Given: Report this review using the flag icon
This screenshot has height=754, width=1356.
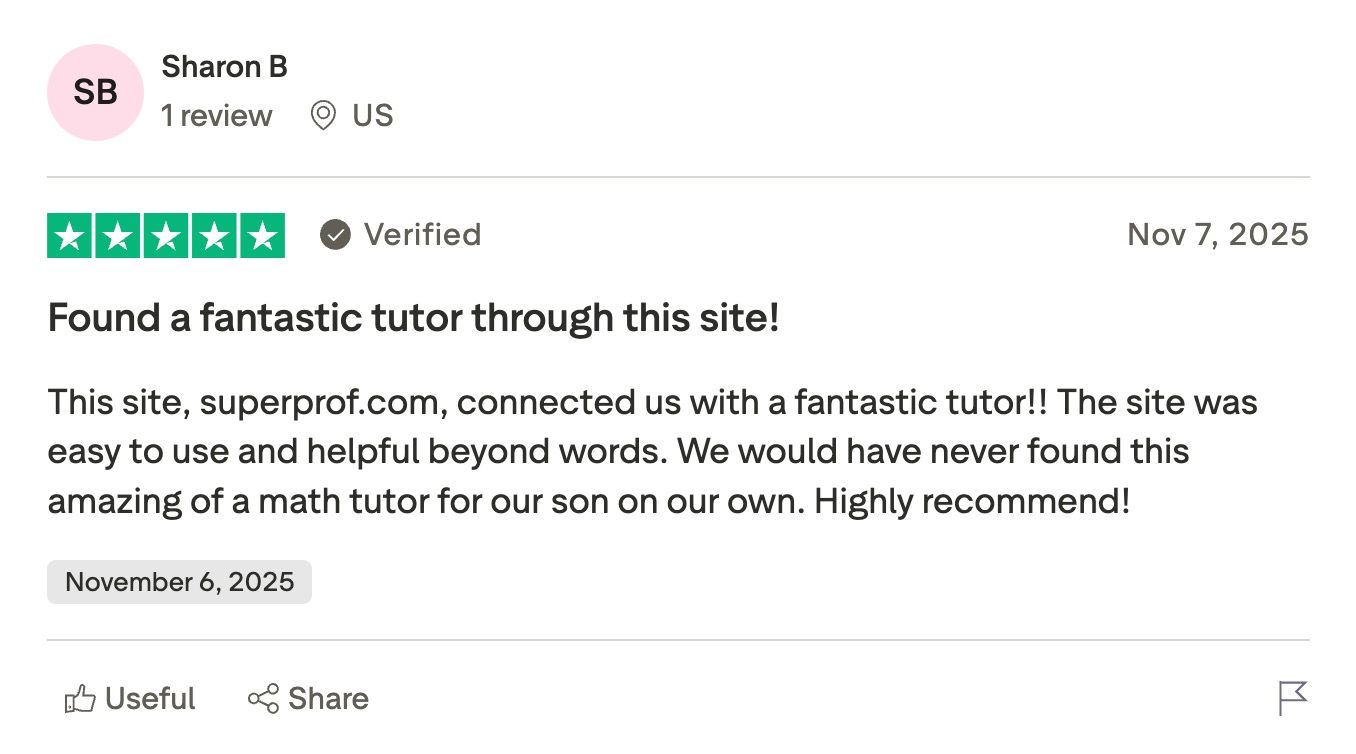Looking at the screenshot, I should [1295, 697].
